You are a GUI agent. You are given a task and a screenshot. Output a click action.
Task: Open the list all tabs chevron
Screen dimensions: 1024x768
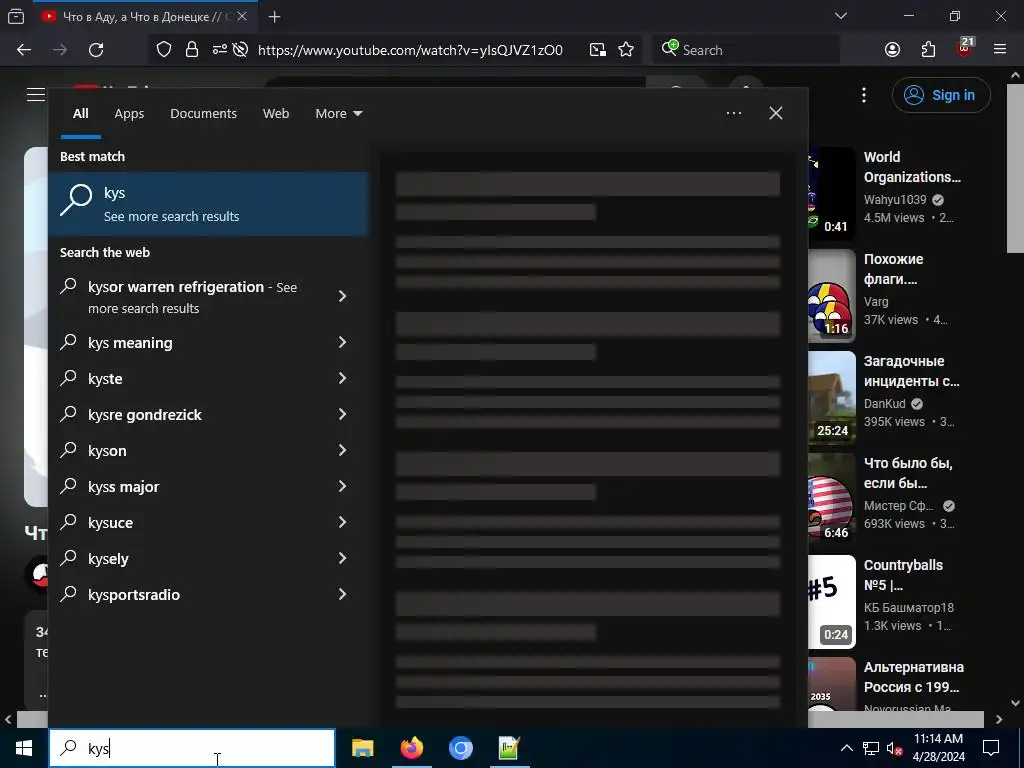(841, 16)
